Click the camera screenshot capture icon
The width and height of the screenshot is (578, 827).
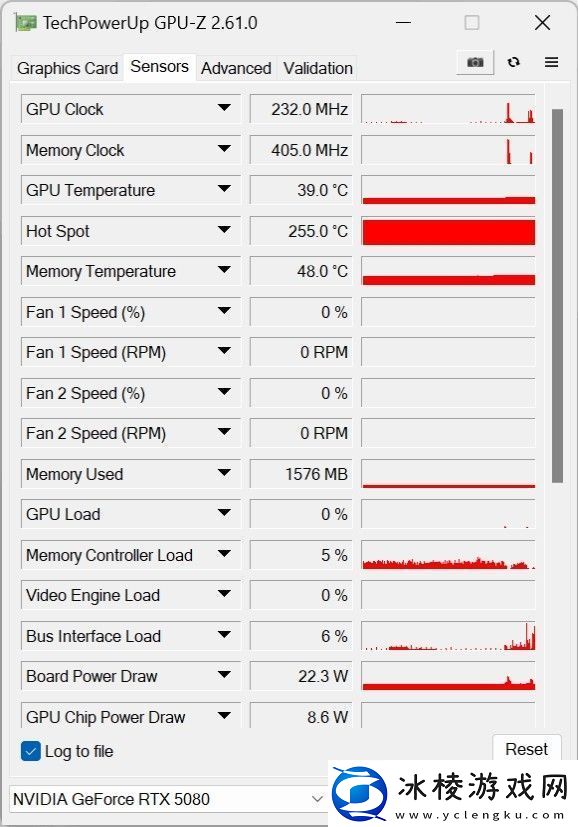[474, 62]
